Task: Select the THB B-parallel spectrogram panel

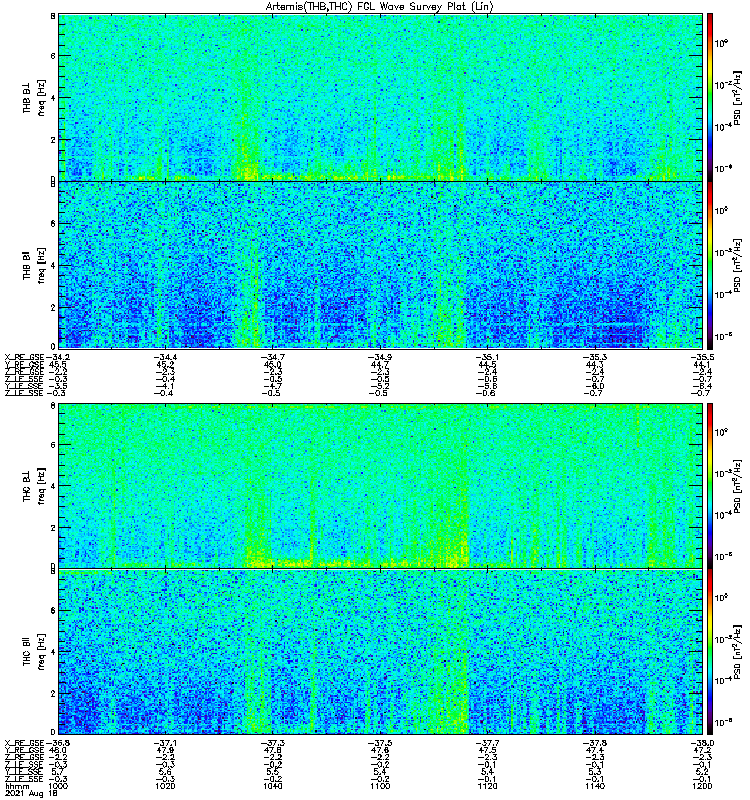Action: [x=381, y=265]
